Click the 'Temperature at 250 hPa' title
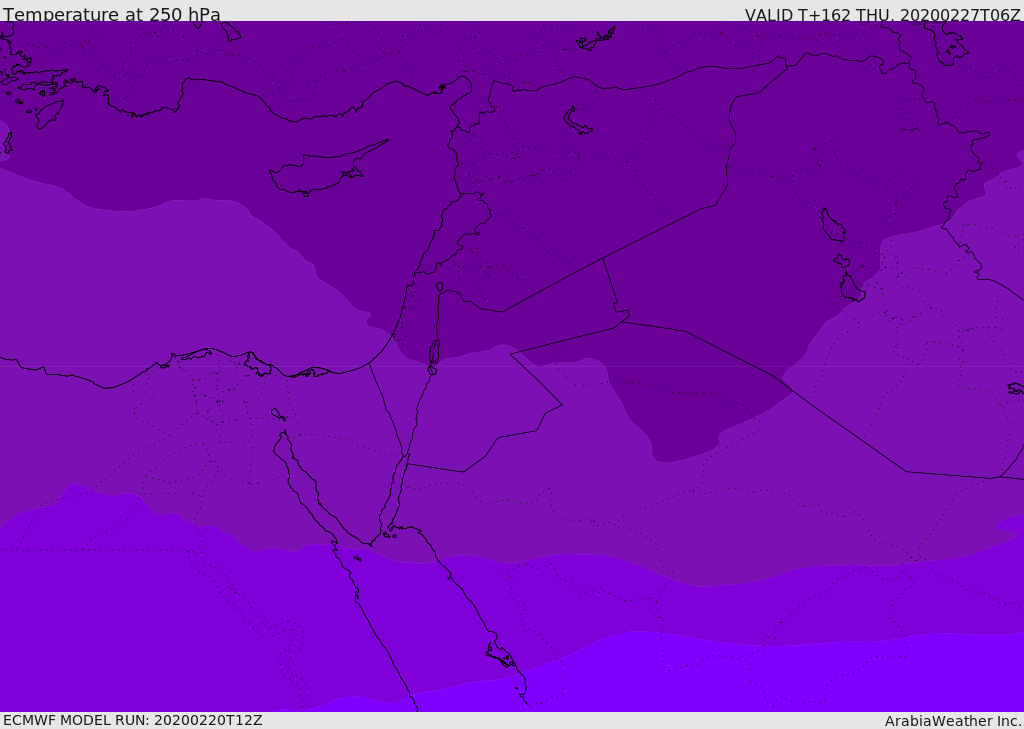This screenshot has height=729, width=1024. coord(112,14)
